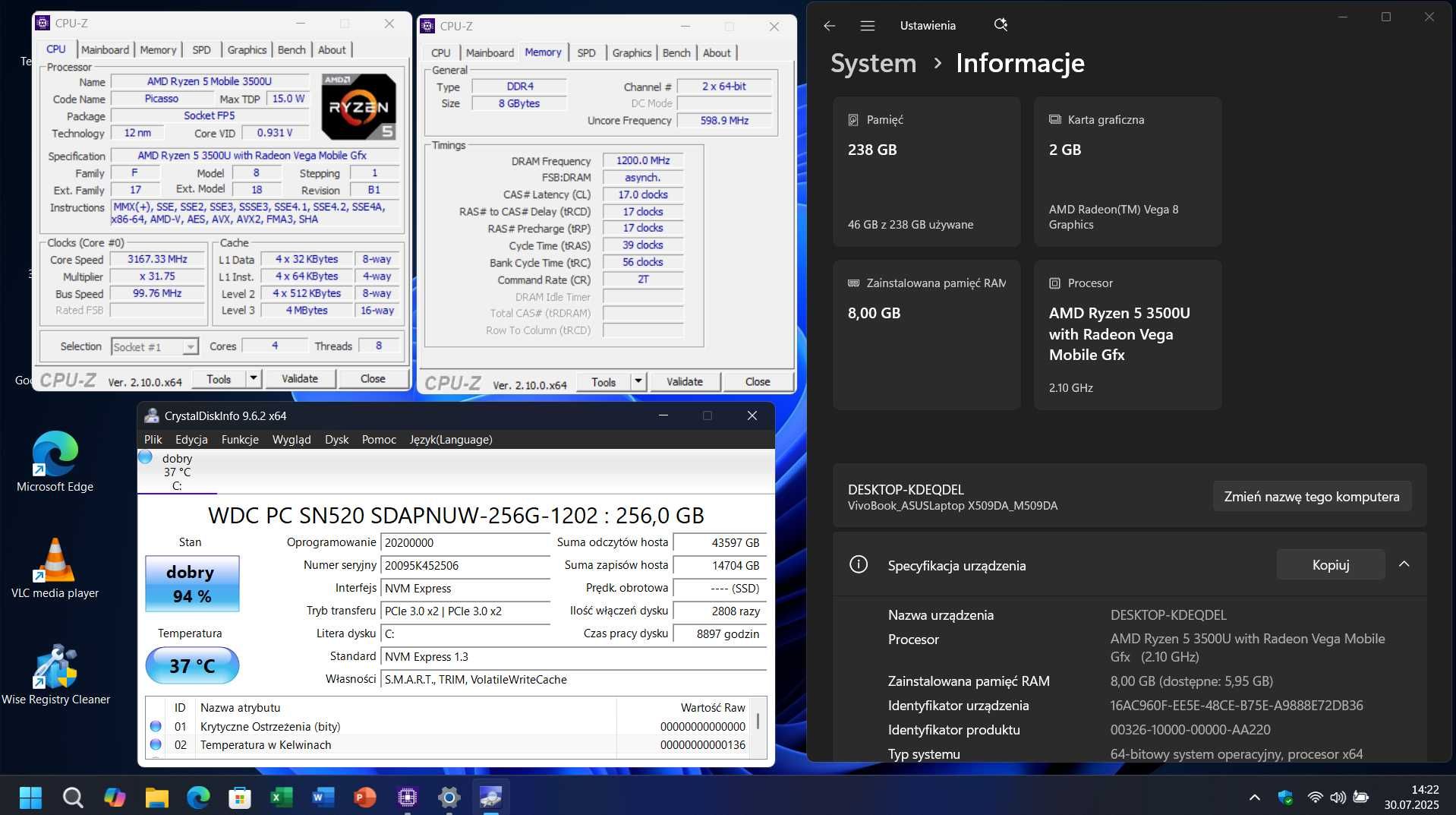Open Bench tab in left CPU-Z
This screenshot has height=815, width=1456.
(x=292, y=49)
